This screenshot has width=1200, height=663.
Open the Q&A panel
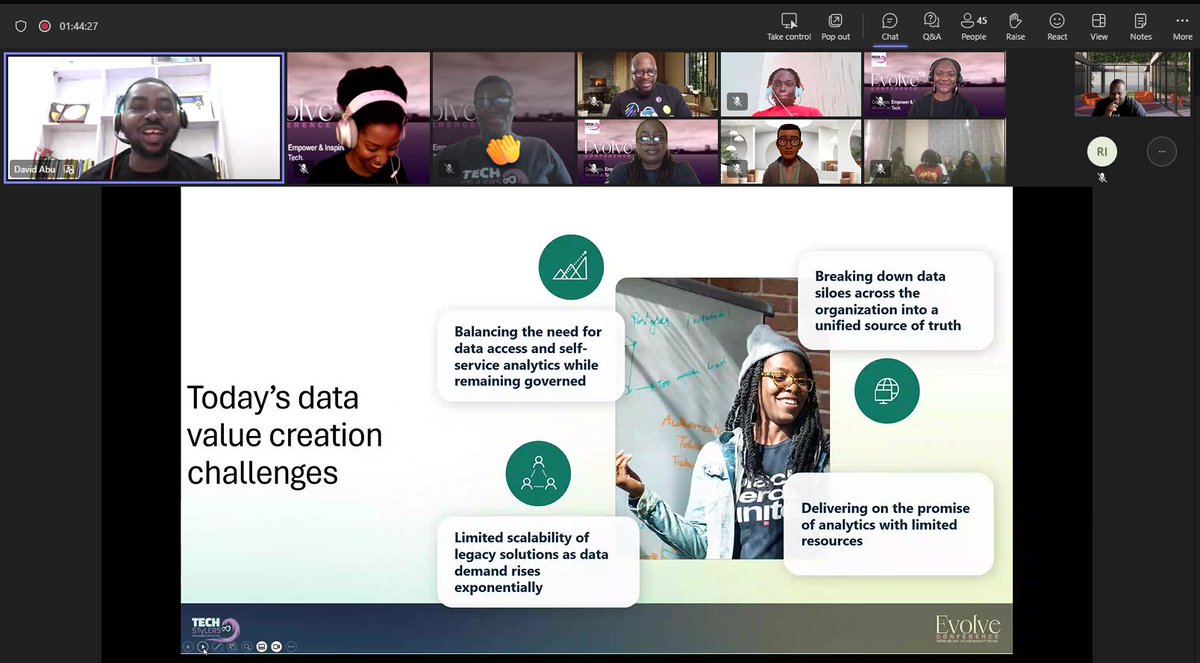click(x=931, y=27)
